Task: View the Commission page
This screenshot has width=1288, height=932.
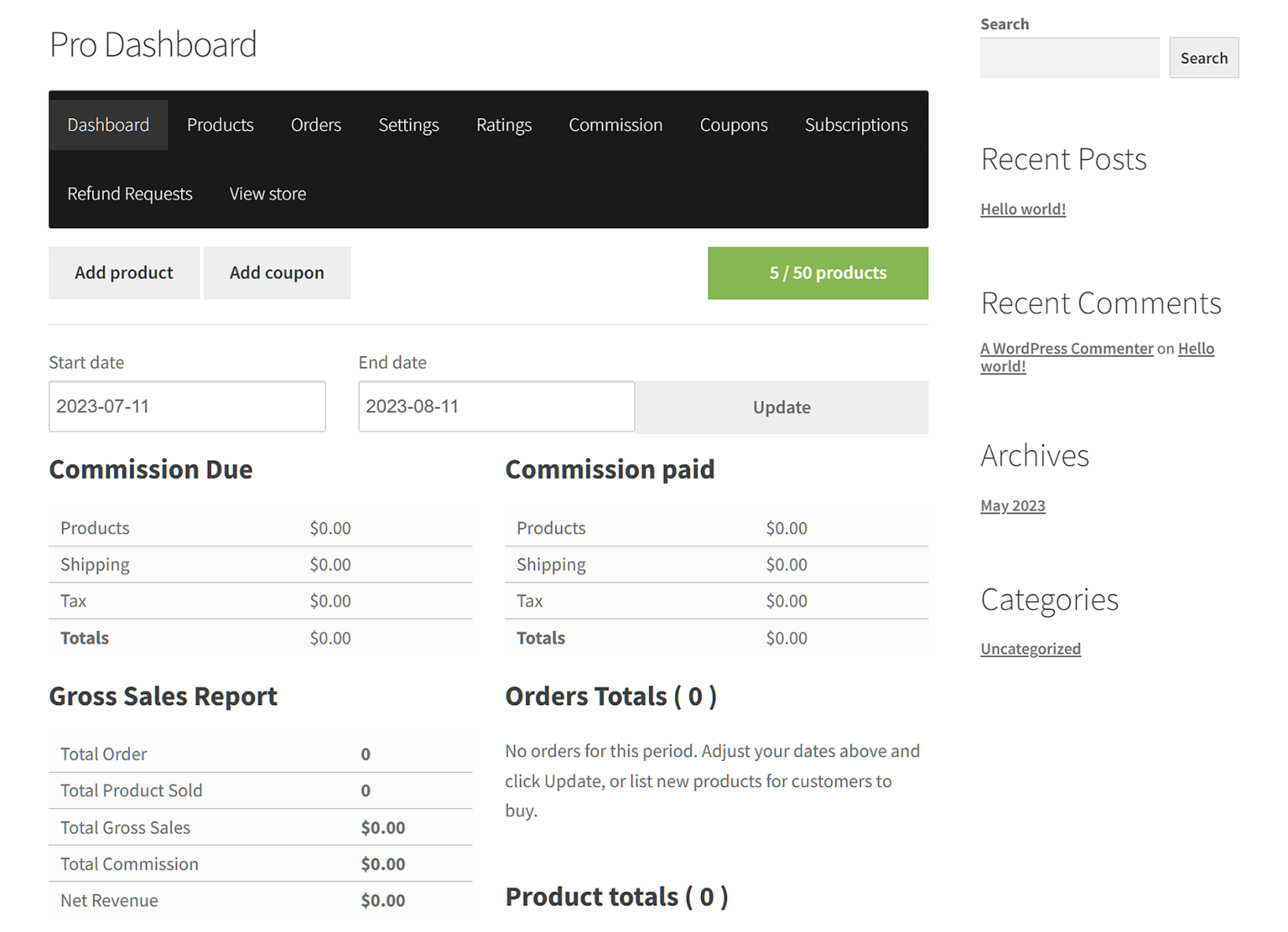Action: (x=615, y=124)
